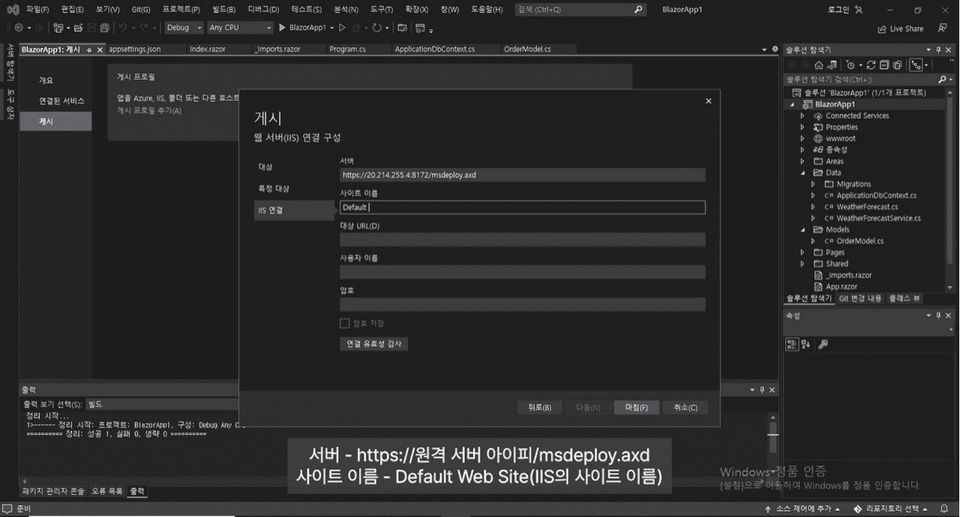Screen dimensions: 960x517
Task: Click the 마침(F) finish button
Action: coord(636,407)
